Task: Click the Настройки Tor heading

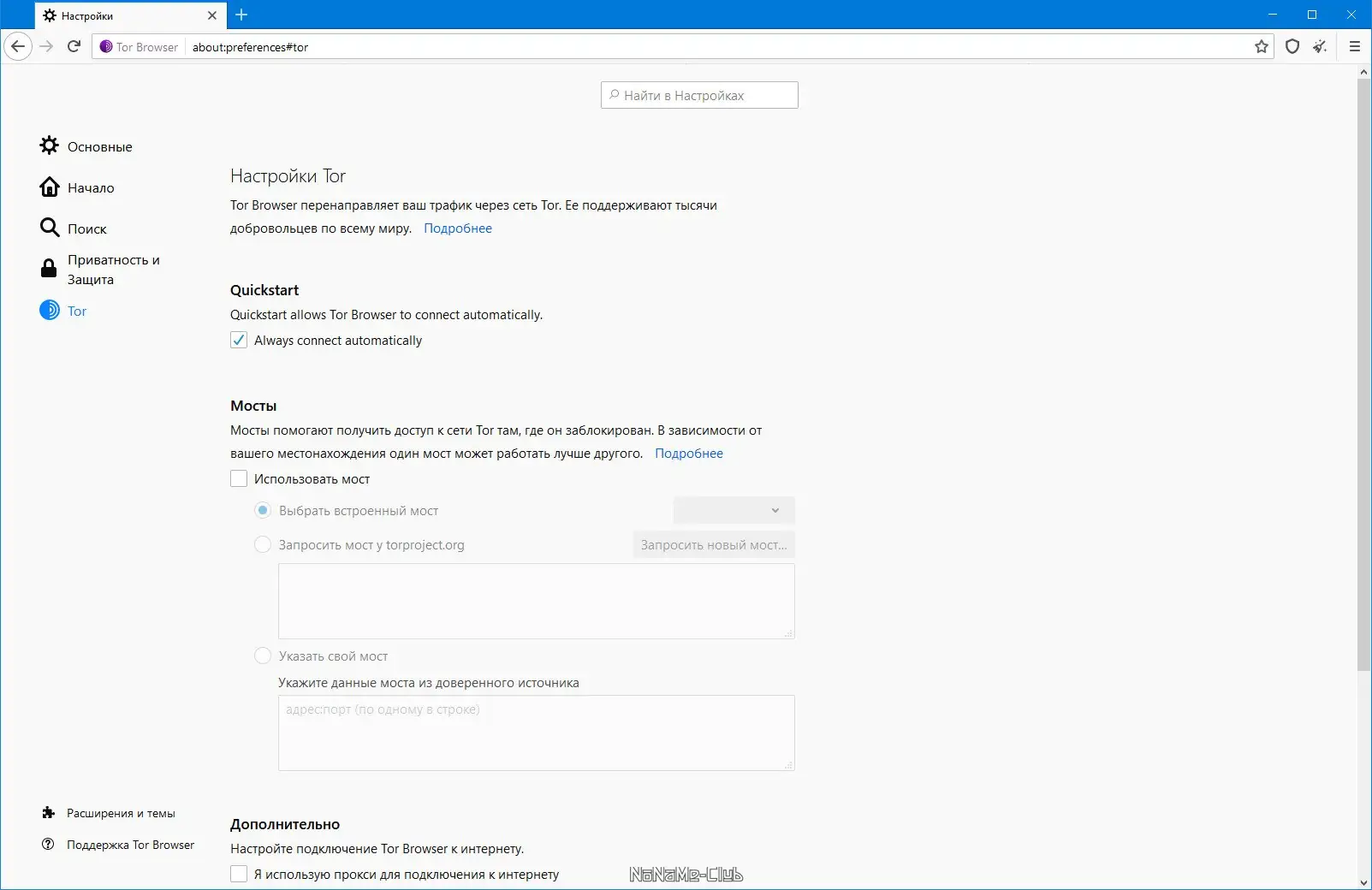Action: 288,175
